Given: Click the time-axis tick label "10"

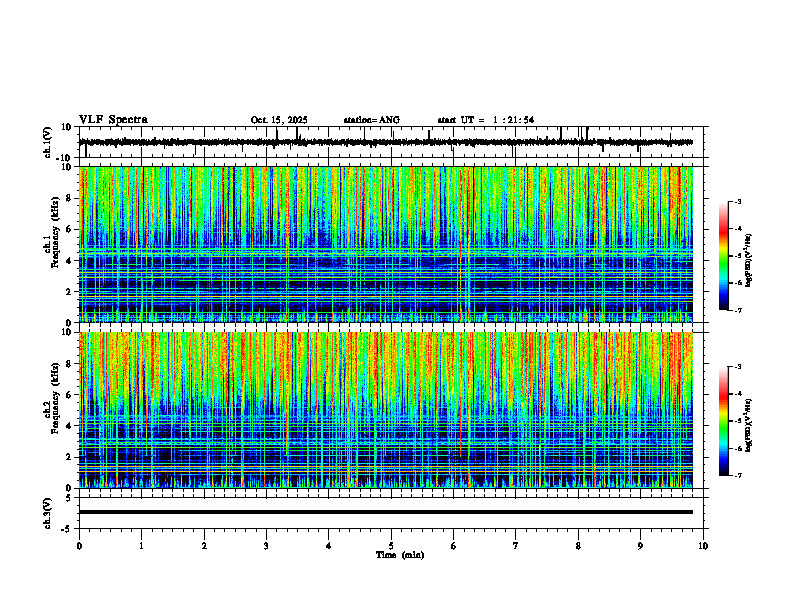Looking at the screenshot, I should pyautogui.click(x=703, y=546).
